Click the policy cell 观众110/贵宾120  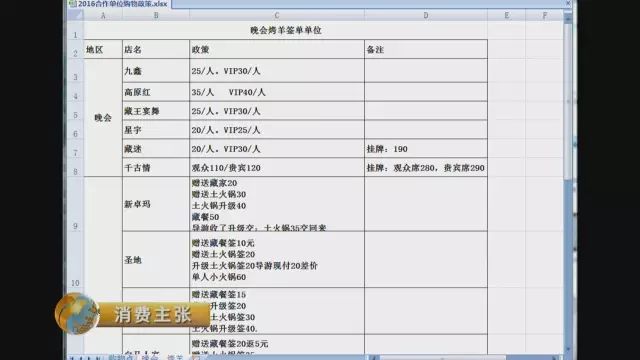tap(277, 167)
